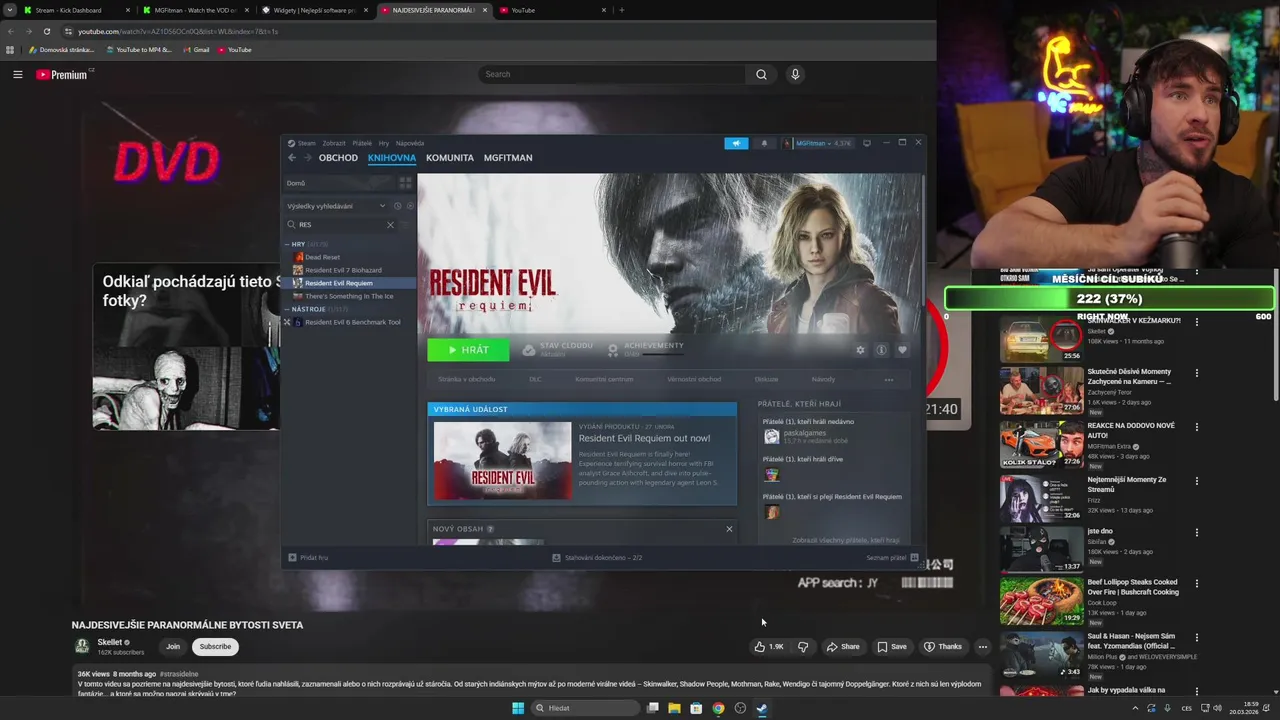Switch to OBCHOD tab in Steam
This screenshot has height=720, width=1280.
point(338,158)
